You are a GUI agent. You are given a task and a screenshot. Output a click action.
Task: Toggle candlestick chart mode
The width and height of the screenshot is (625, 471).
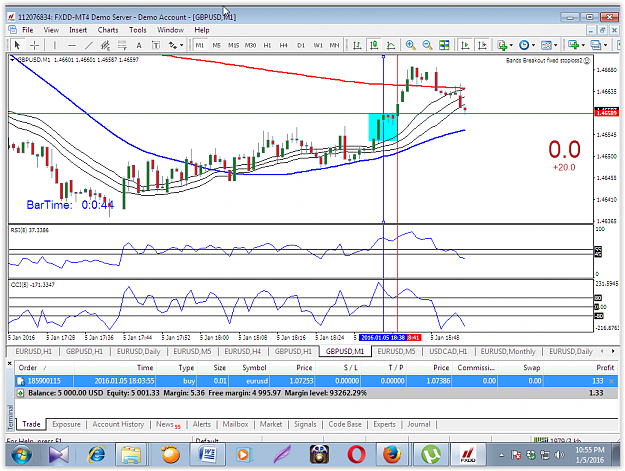374,45
